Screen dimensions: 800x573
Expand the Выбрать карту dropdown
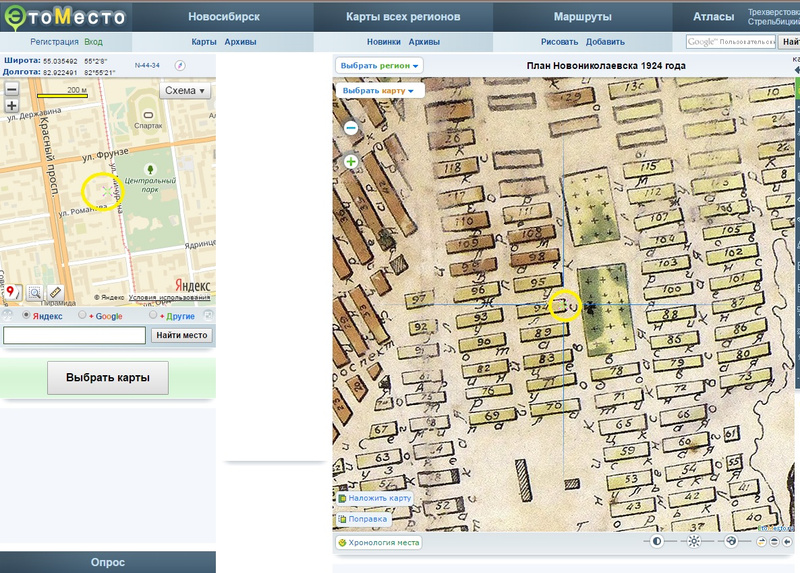coord(381,90)
